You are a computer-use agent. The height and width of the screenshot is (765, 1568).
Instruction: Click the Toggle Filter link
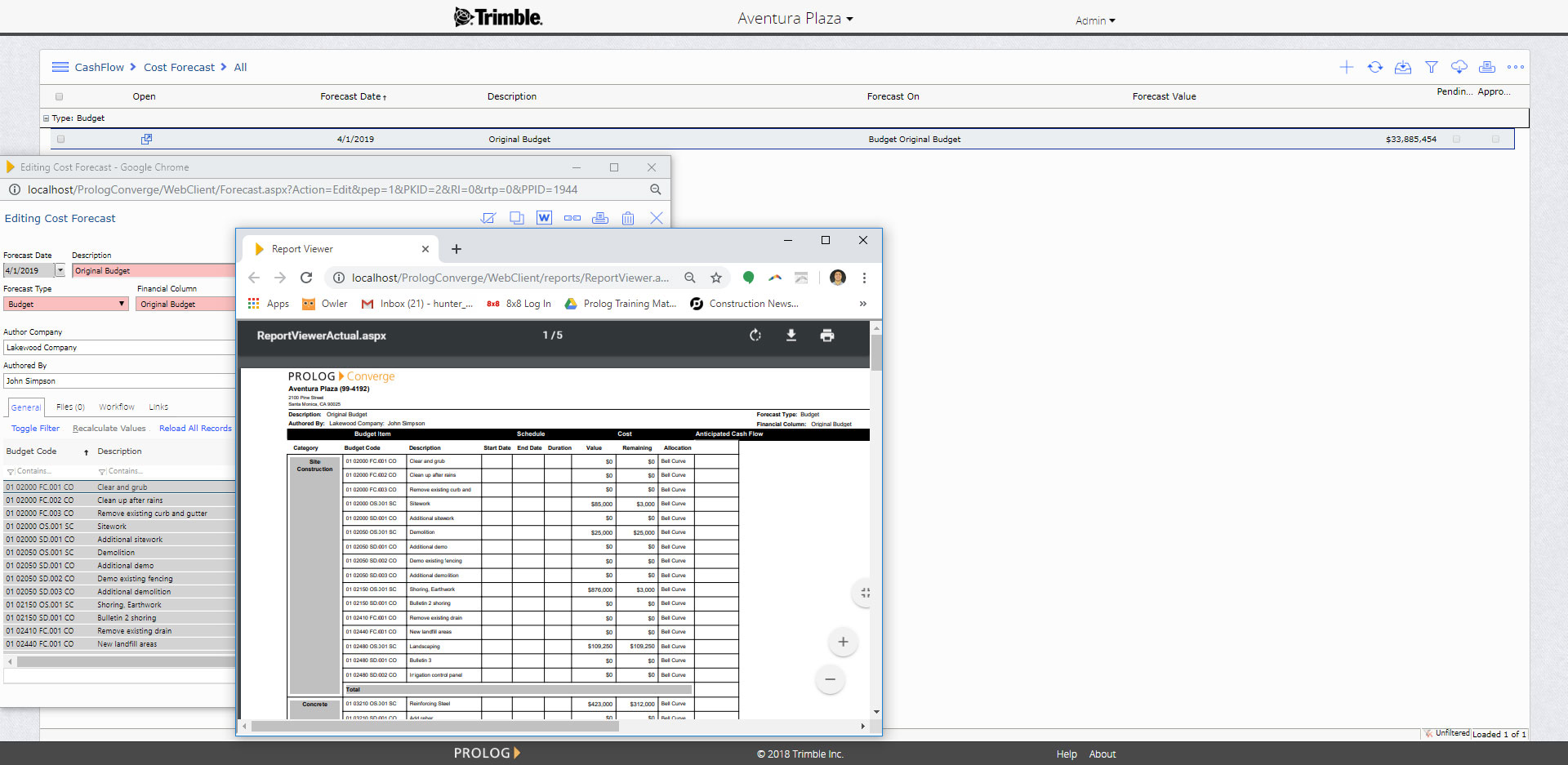pyautogui.click(x=35, y=428)
